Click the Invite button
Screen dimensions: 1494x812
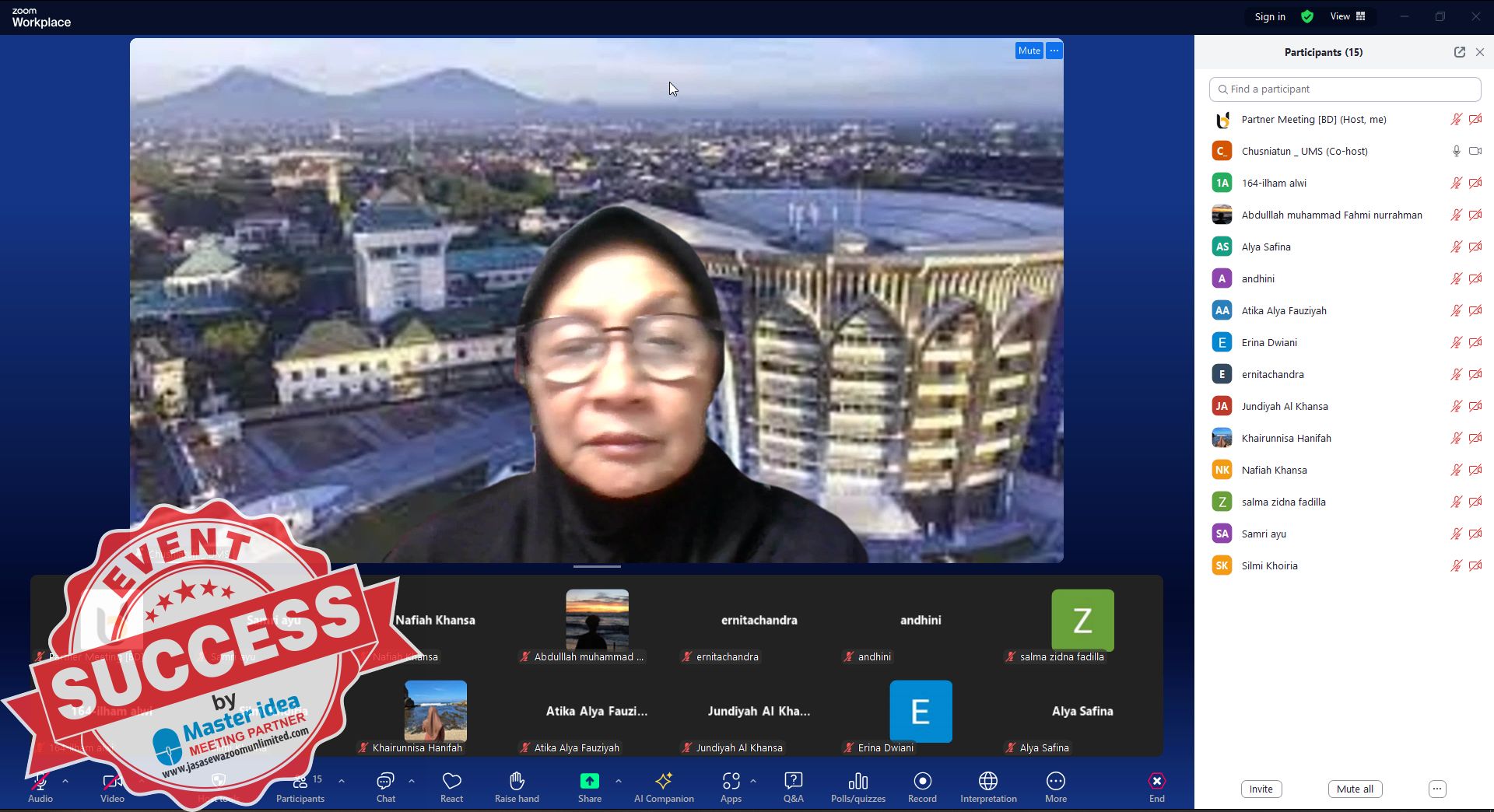[1261, 789]
